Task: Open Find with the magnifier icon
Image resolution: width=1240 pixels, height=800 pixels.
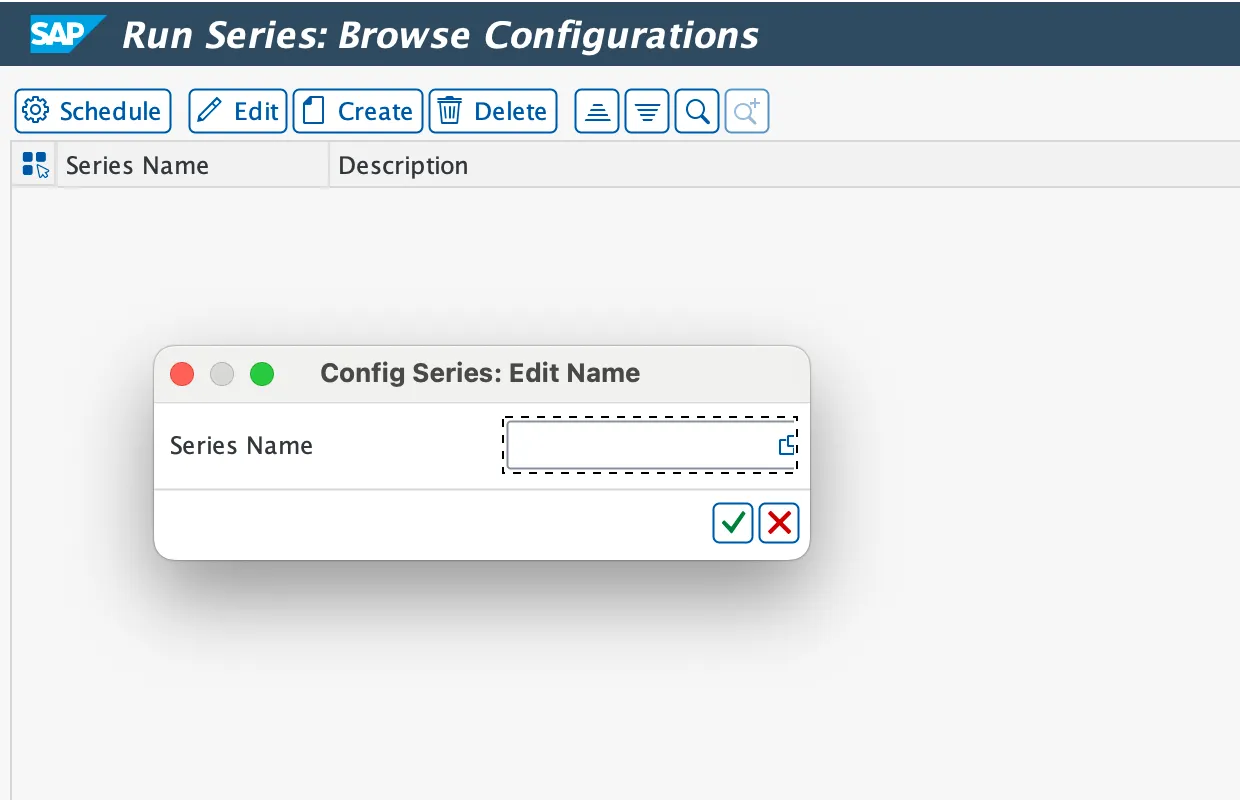Action: tap(697, 111)
